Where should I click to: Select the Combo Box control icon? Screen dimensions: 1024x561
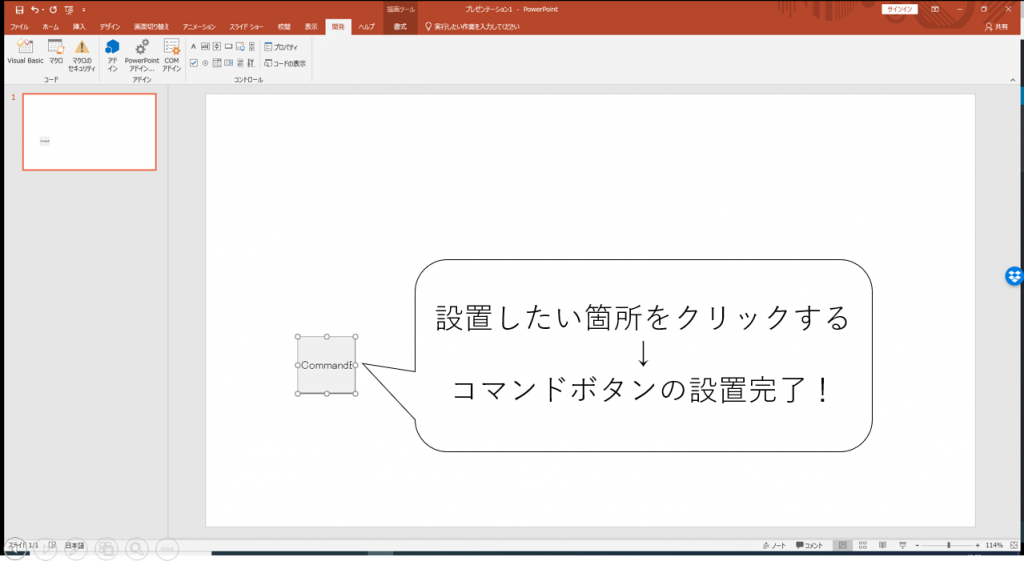[217, 63]
